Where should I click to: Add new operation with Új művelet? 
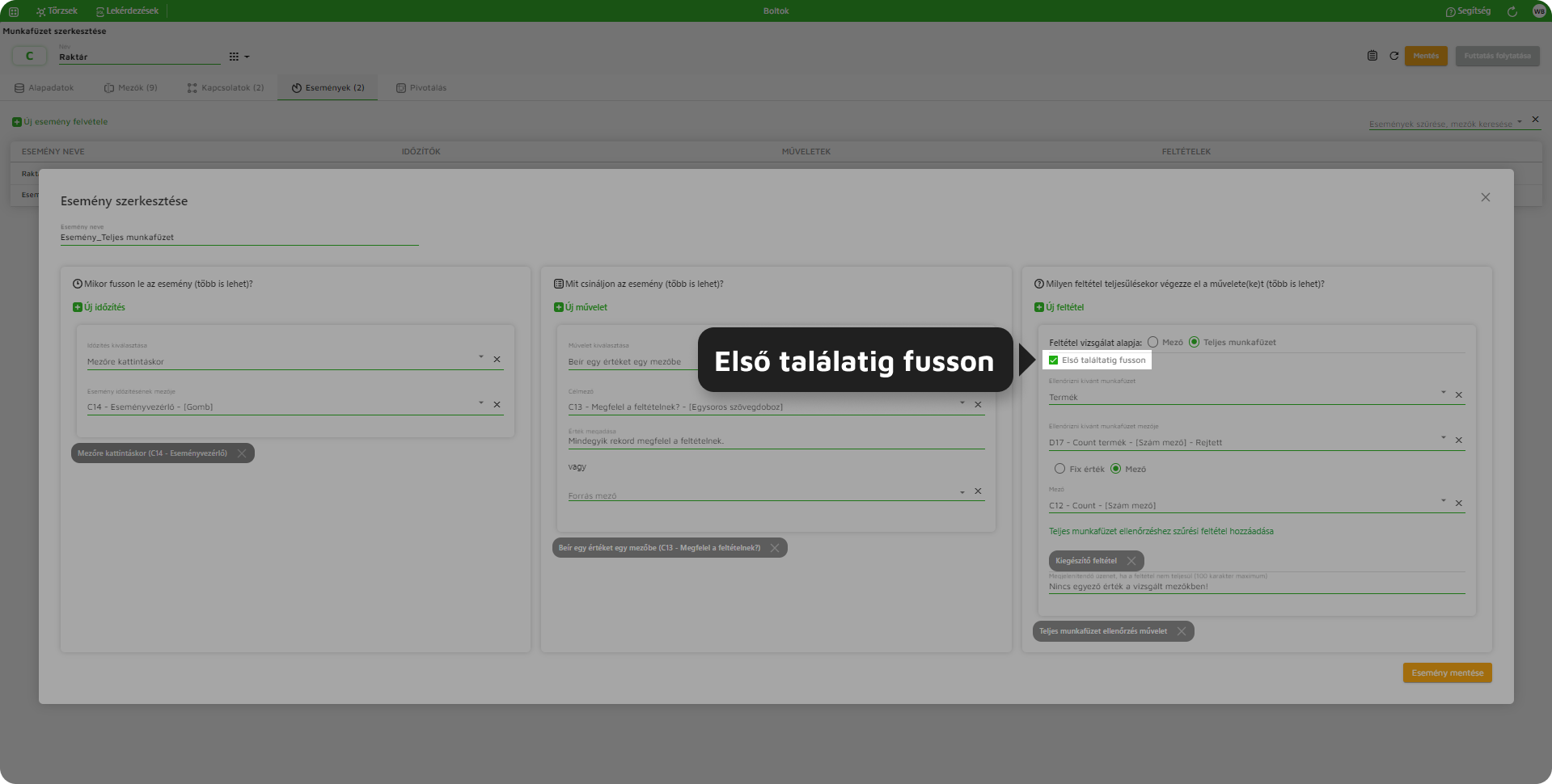point(581,307)
